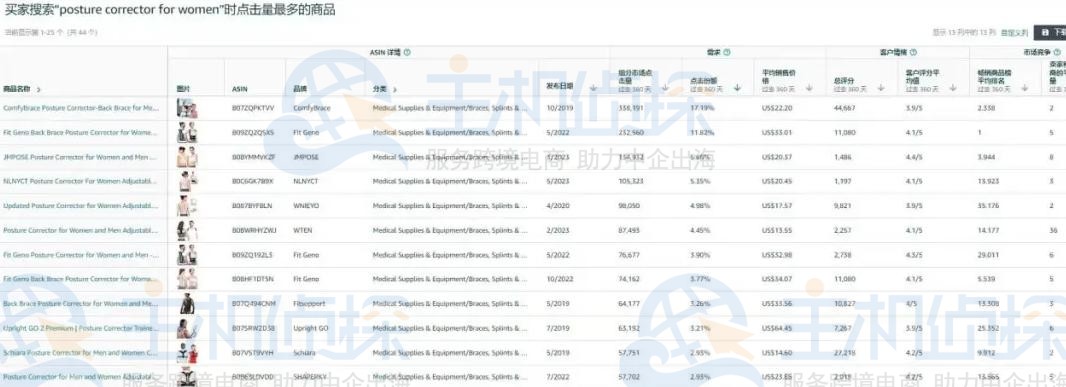Expand the 商品名称 column chevron
This screenshot has height=387, width=1066.
click(38, 89)
